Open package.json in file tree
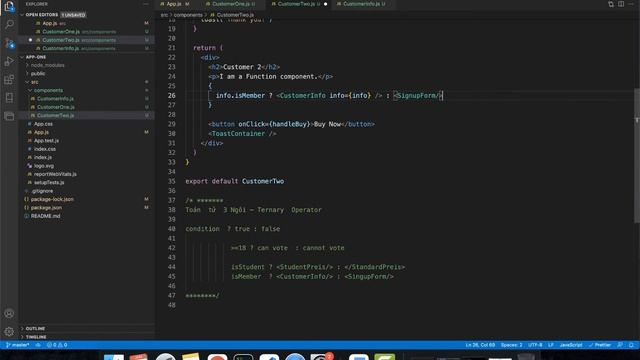Image resolution: width=640 pixels, height=360 pixels. coord(46,207)
